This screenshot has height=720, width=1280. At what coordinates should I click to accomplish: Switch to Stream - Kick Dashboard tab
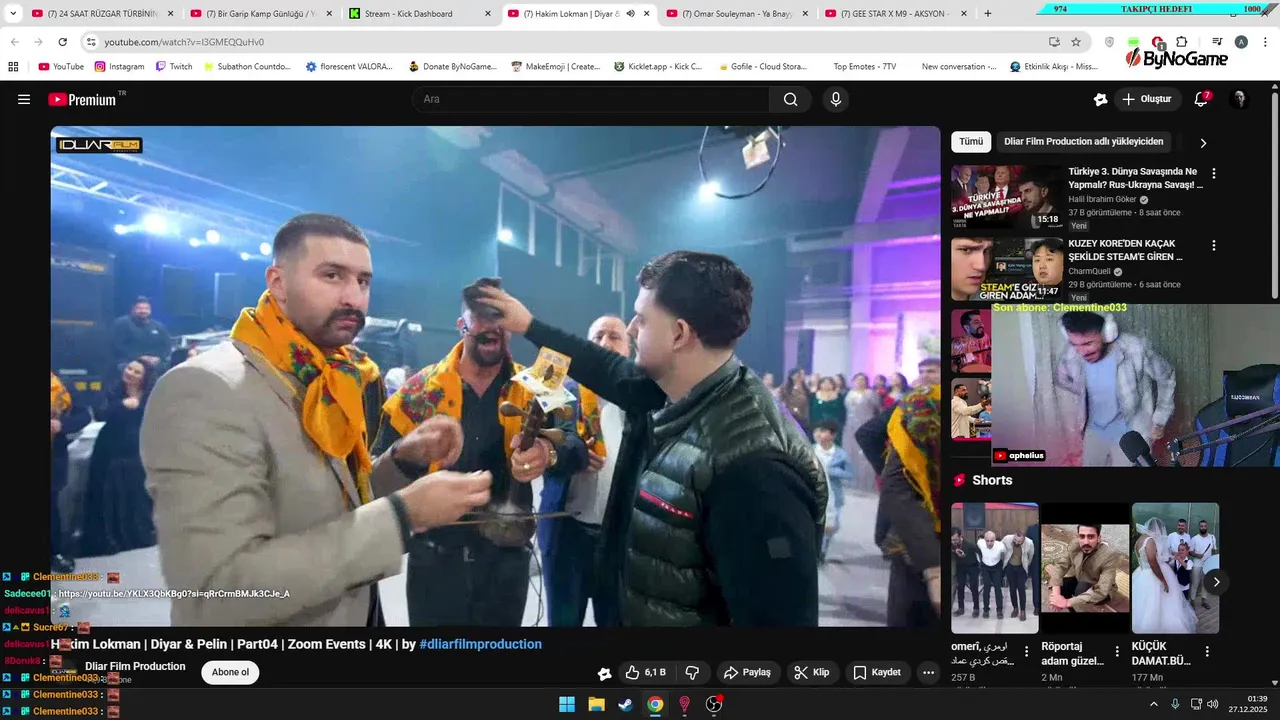click(x=419, y=14)
